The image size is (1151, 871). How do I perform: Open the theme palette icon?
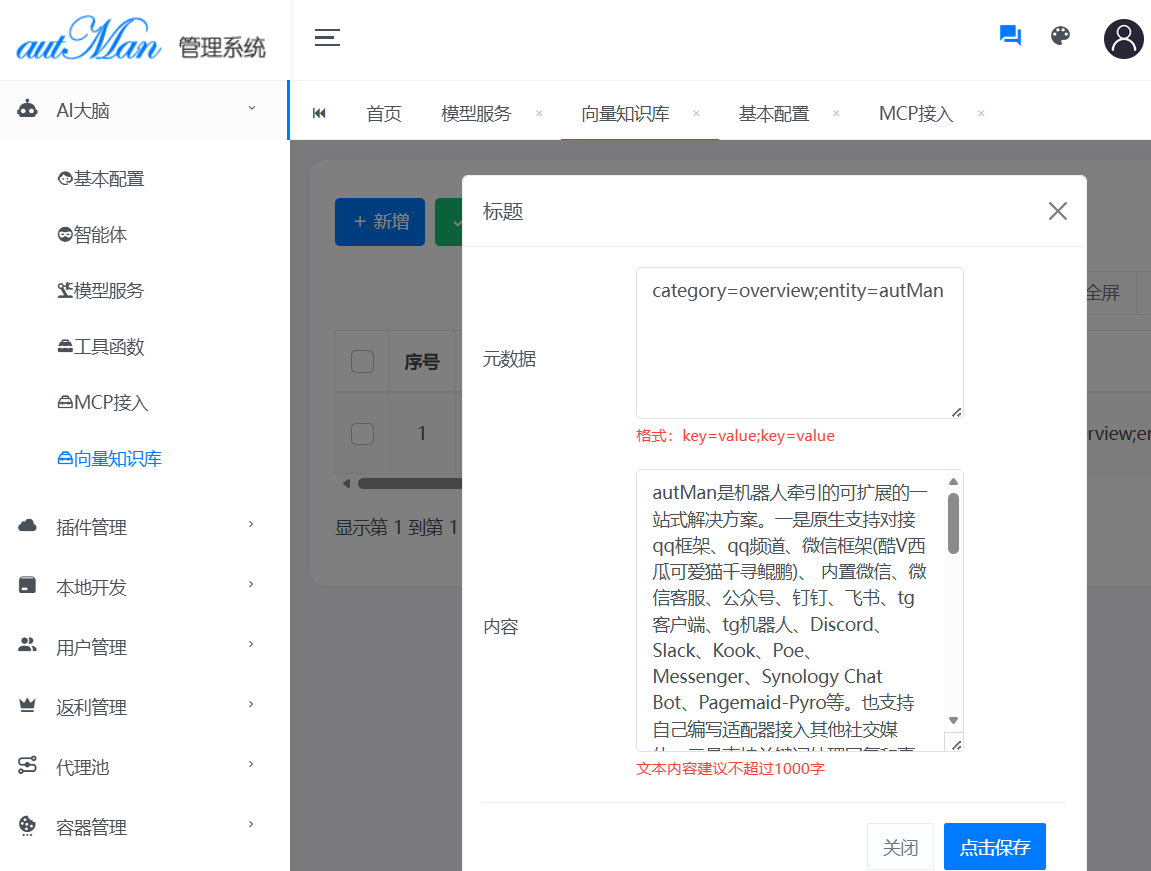[x=1060, y=36]
